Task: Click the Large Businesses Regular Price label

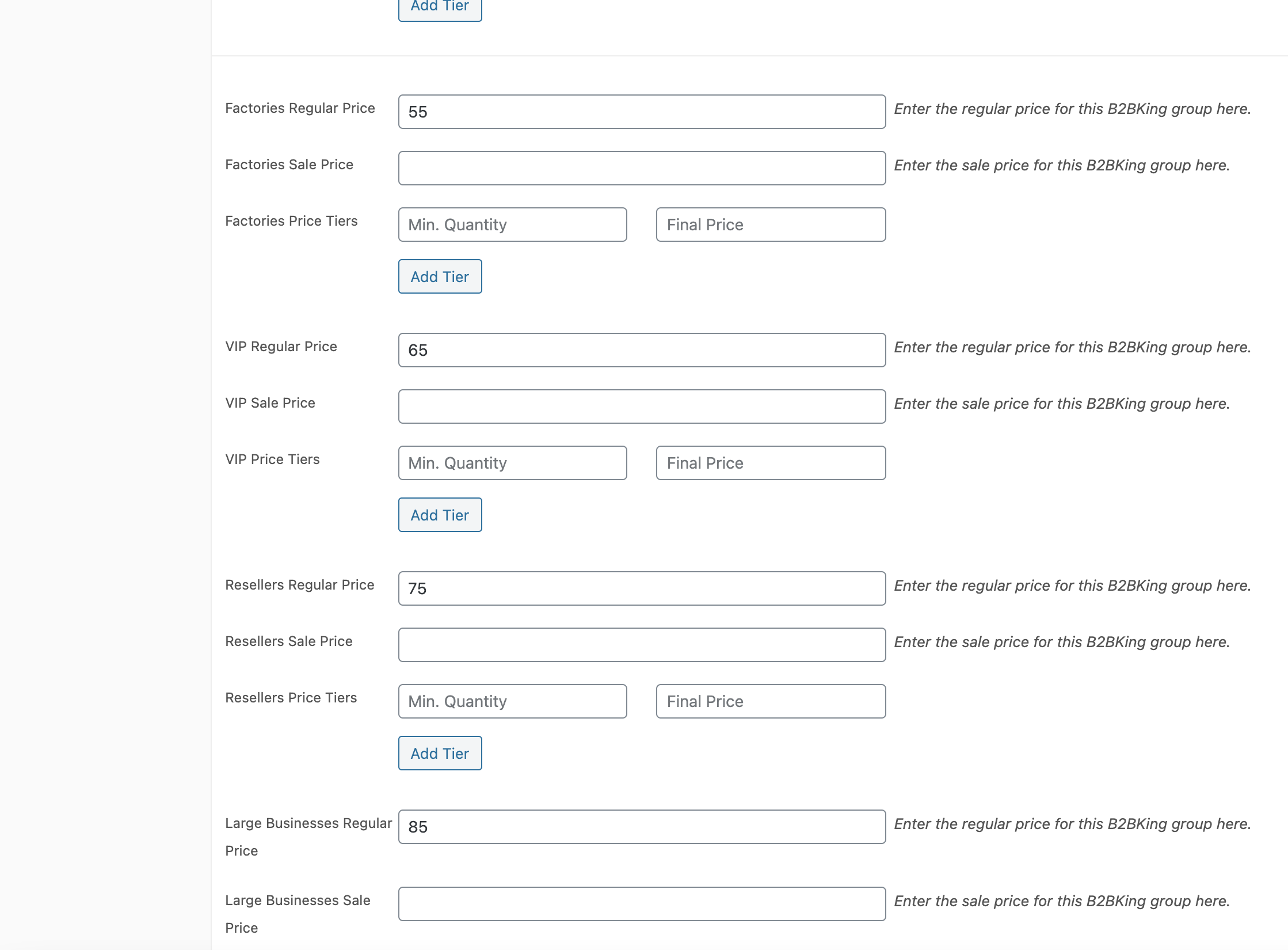Action: 308,837
